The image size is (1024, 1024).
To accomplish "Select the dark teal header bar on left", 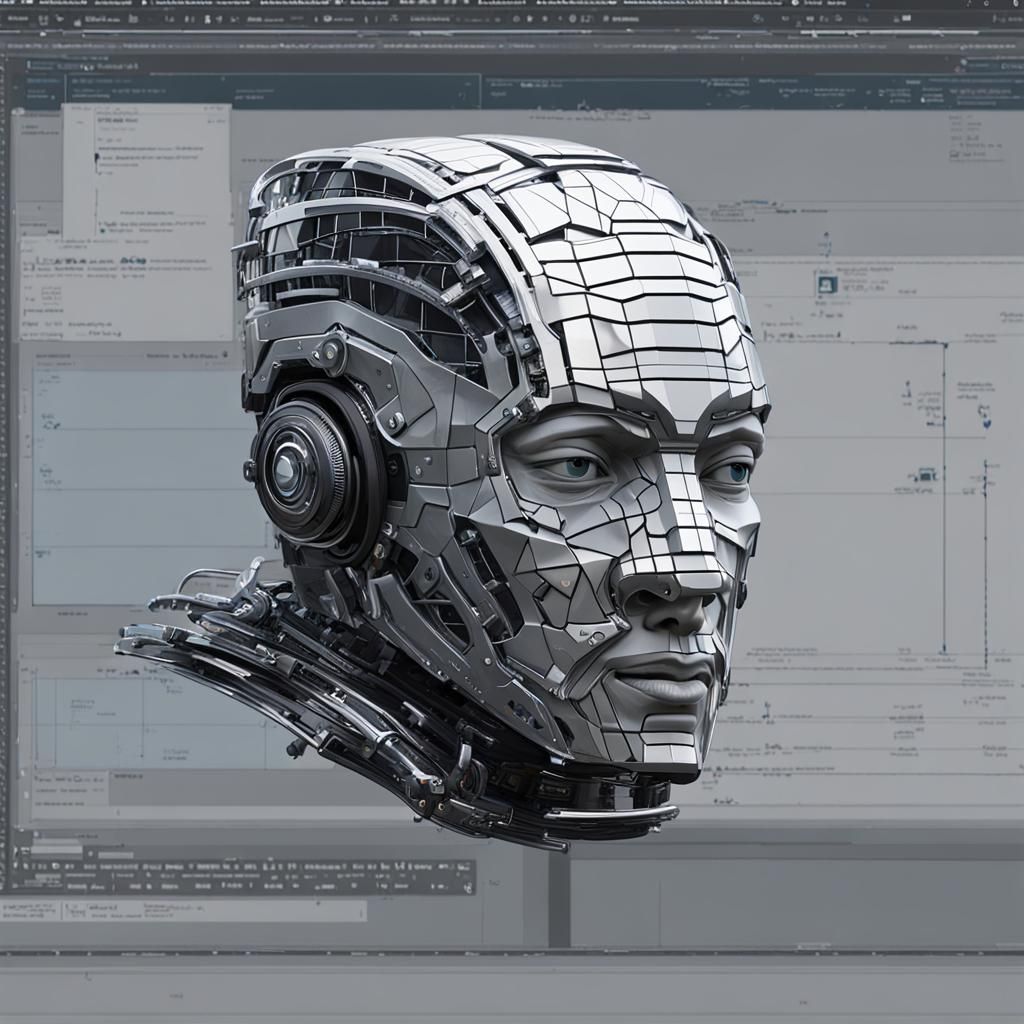I will [x=250, y=91].
